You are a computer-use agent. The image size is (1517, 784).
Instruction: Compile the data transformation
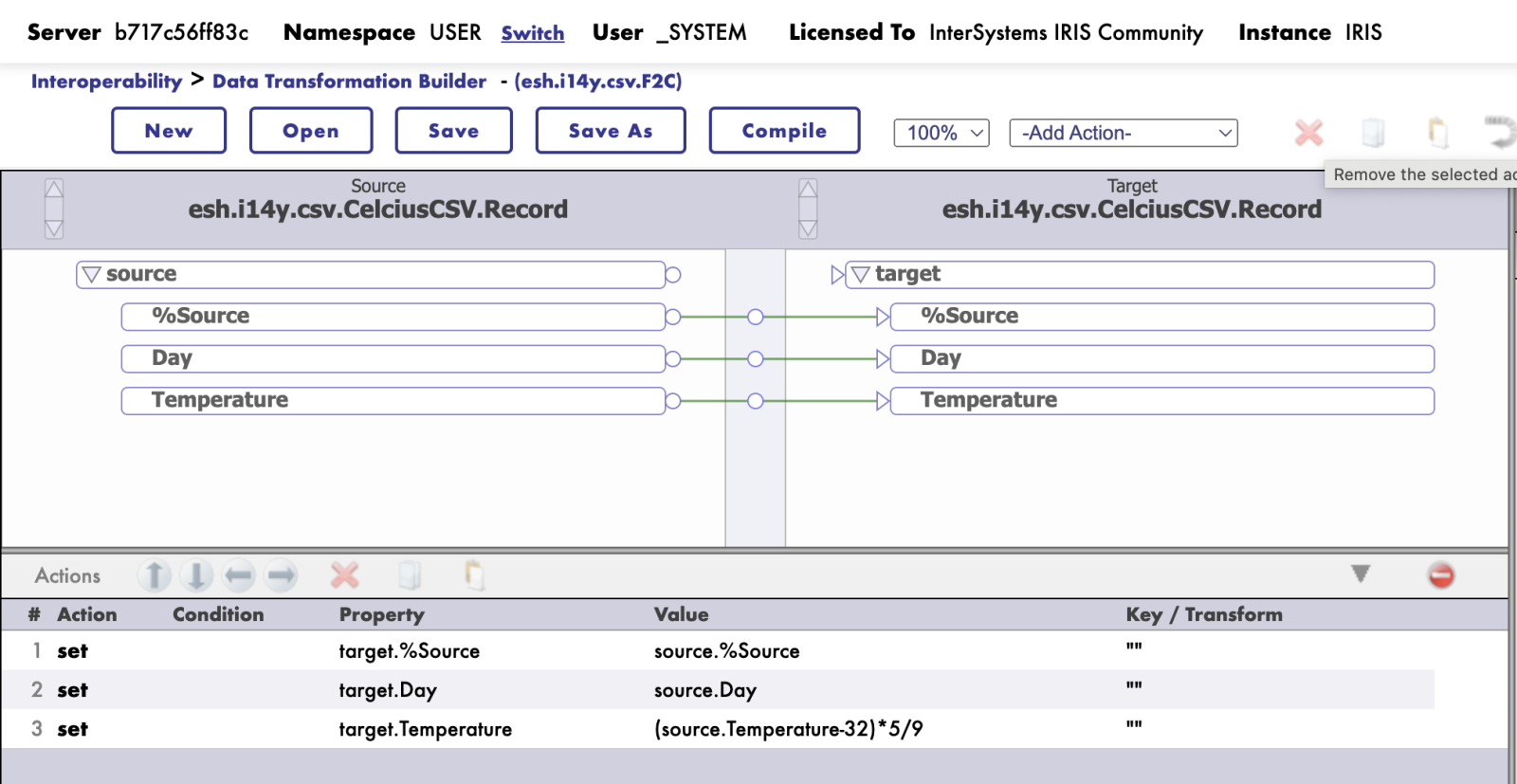point(784,131)
